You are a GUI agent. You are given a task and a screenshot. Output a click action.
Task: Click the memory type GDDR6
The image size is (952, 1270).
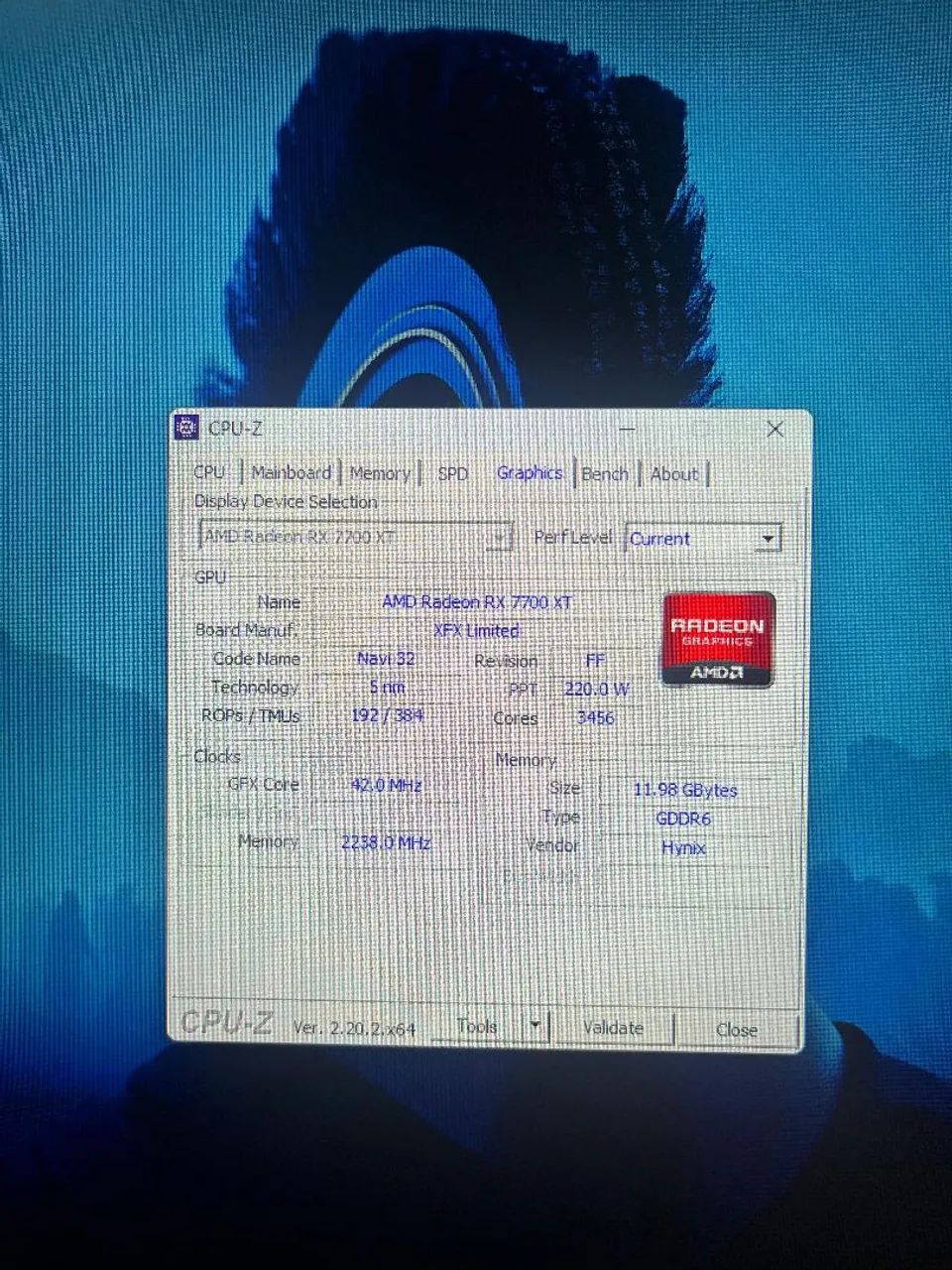coord(683,819)
